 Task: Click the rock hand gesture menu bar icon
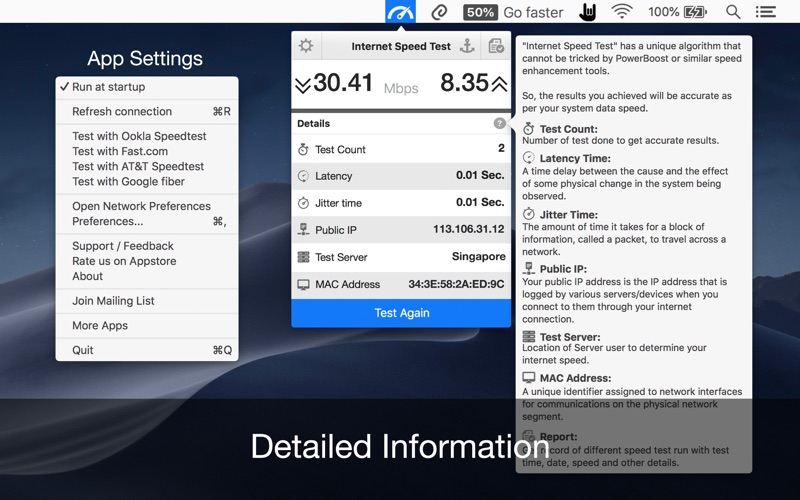tap(588, 12)
